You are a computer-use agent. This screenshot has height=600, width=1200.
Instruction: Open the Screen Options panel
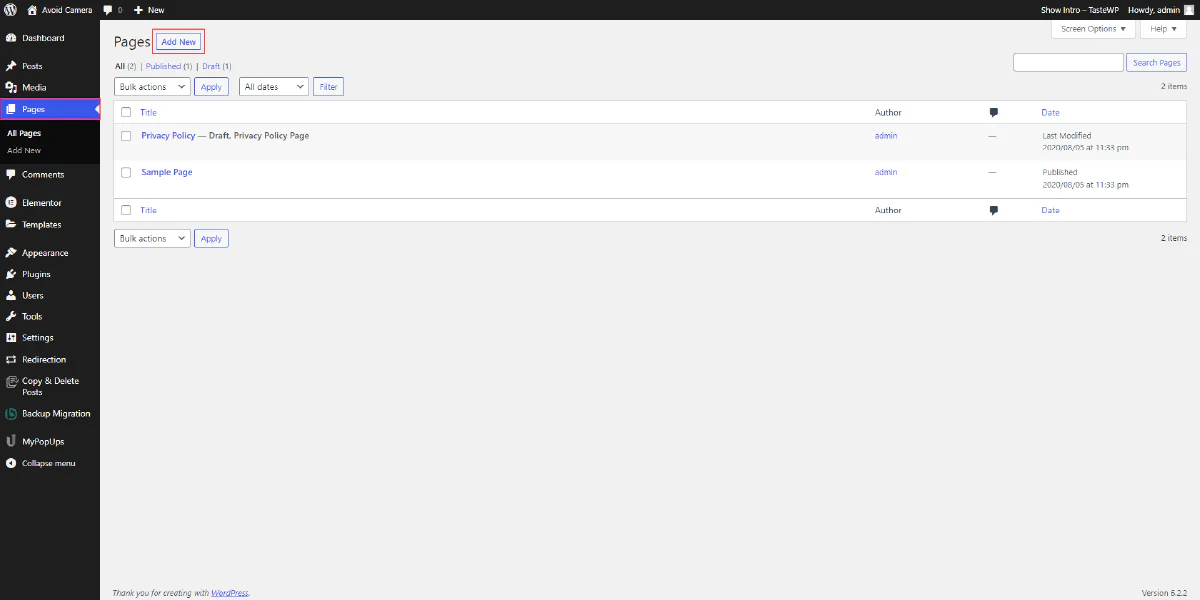(1092, 28)
